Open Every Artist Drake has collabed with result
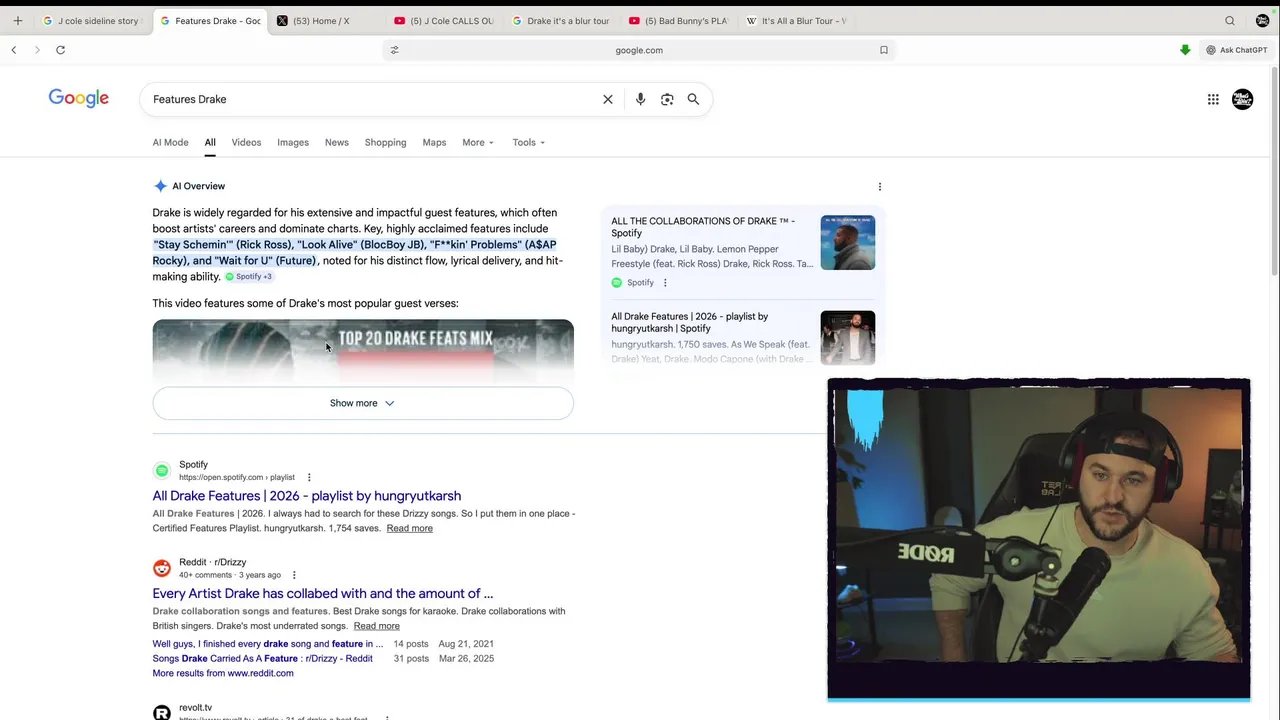The image size is (1280, 720). click(x=322, y=594)
